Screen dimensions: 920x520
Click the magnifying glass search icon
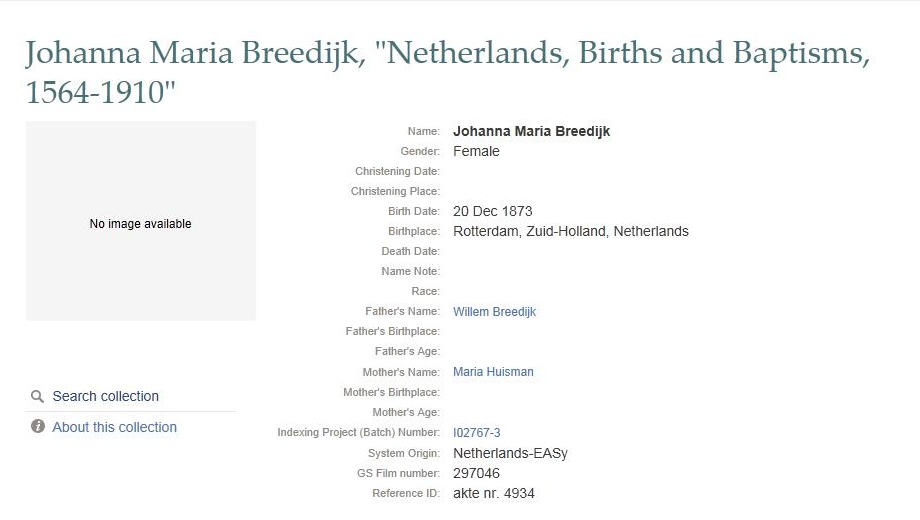pos(37,396)
